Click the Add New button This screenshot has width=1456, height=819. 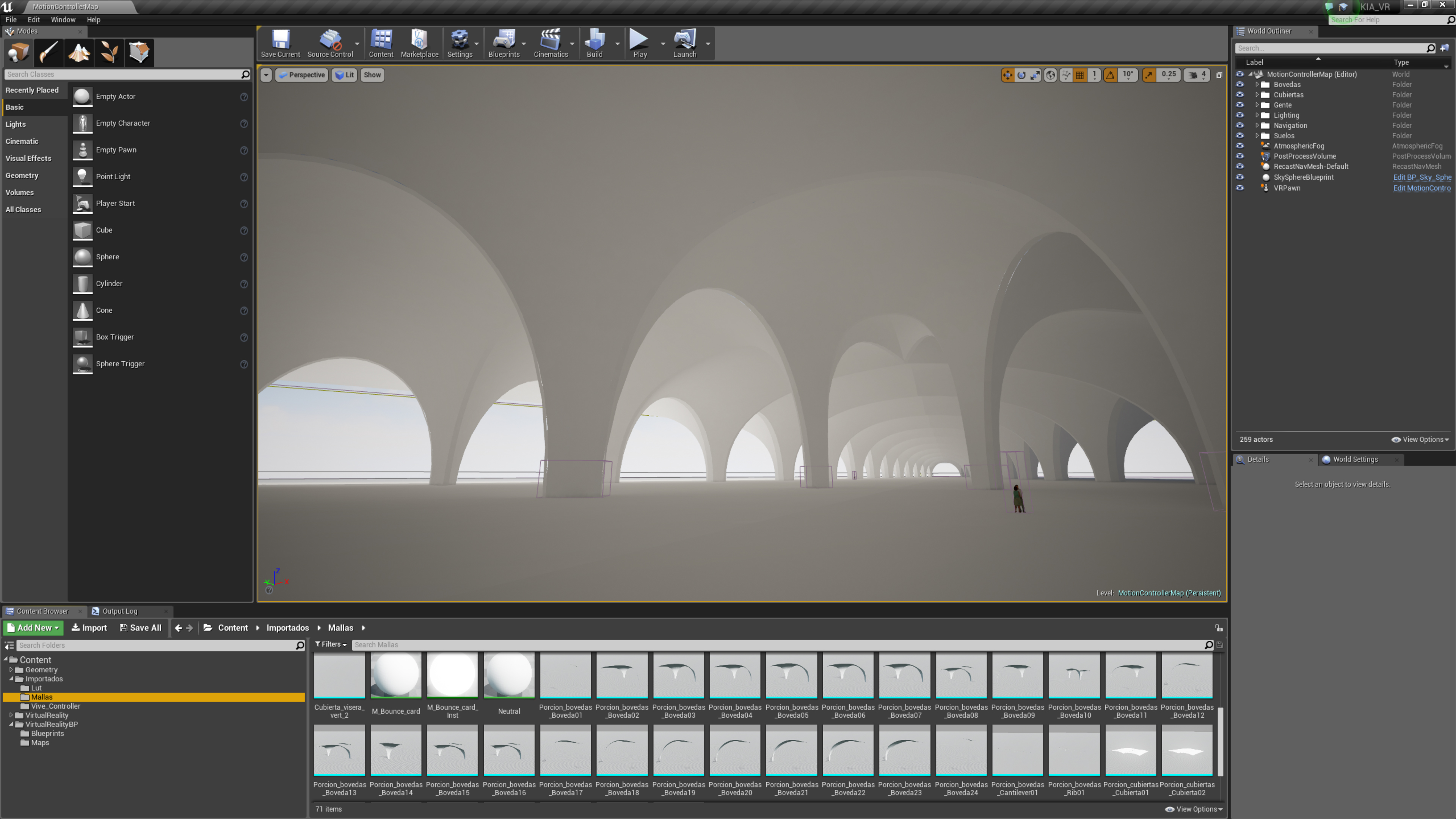33,628
